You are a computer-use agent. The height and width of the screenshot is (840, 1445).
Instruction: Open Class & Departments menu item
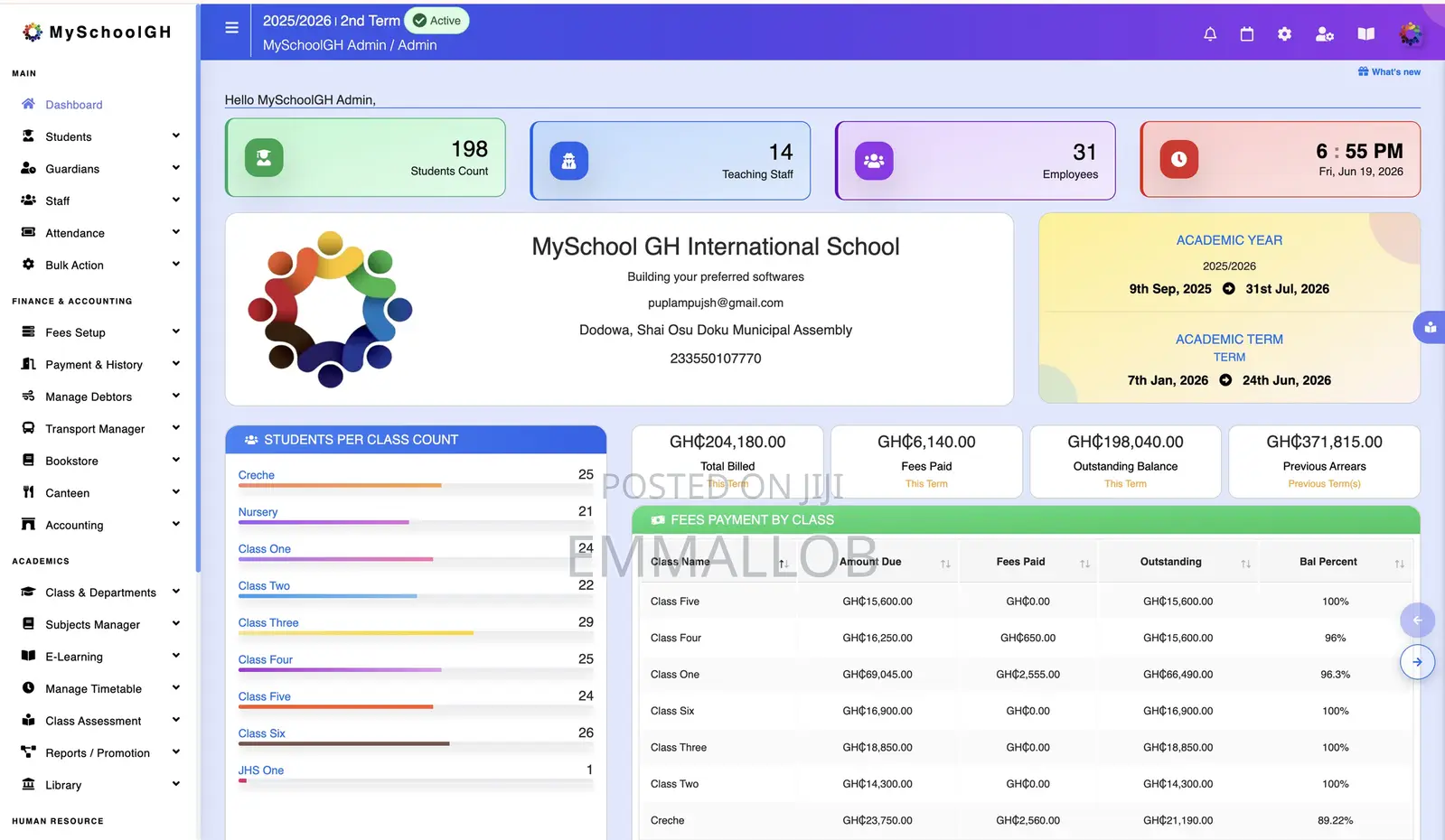click(99, 593)
